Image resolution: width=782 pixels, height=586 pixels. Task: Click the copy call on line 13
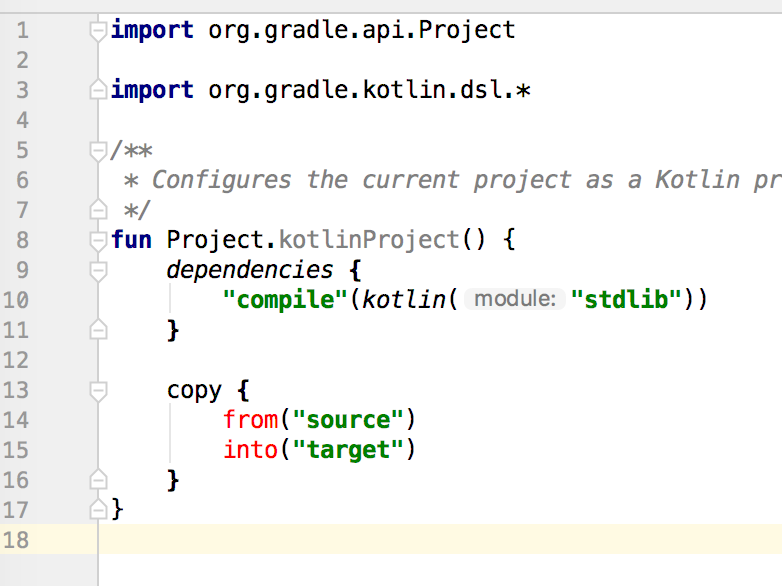click(x=195, y=391)
